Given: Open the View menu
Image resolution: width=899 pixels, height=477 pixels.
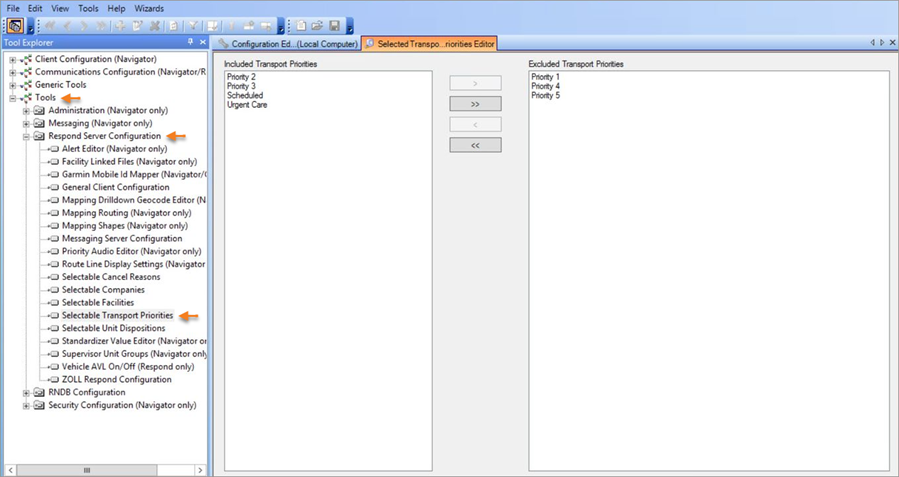Looking at the screenshot, I should tap(60, 8).
